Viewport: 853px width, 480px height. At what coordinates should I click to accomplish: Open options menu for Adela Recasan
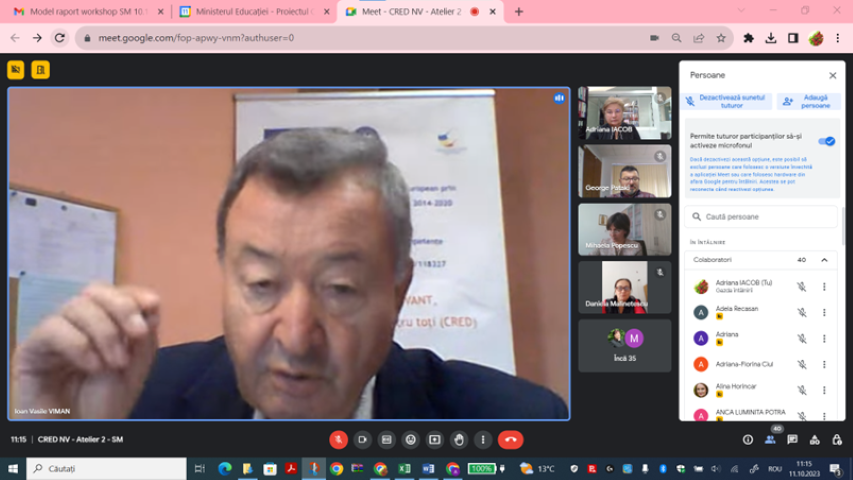pyautogui.click(x=824, y=312)
